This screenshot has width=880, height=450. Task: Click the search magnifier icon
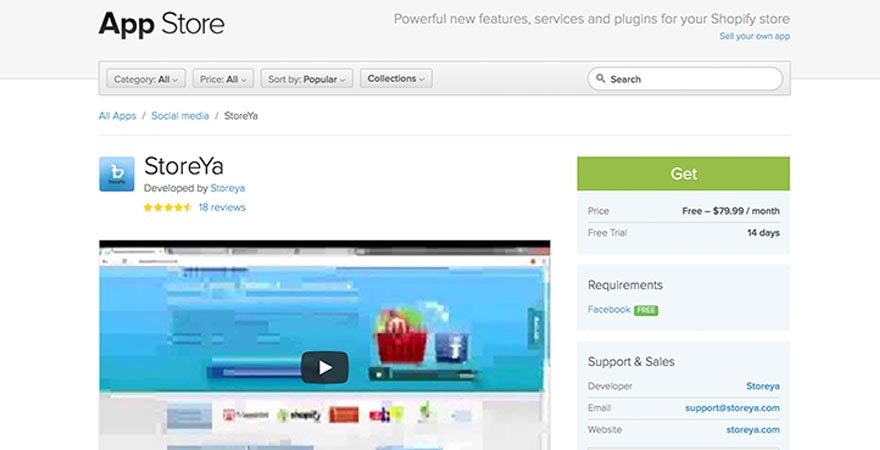click(600, 79)
